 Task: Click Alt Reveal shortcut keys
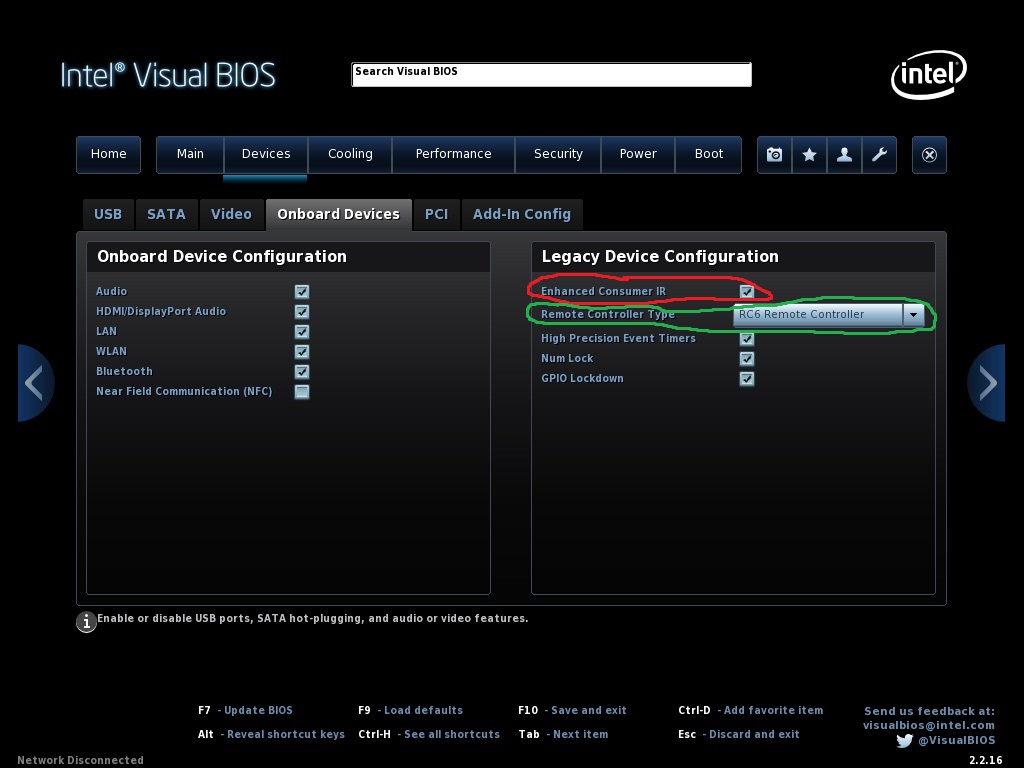pos(271,735)
